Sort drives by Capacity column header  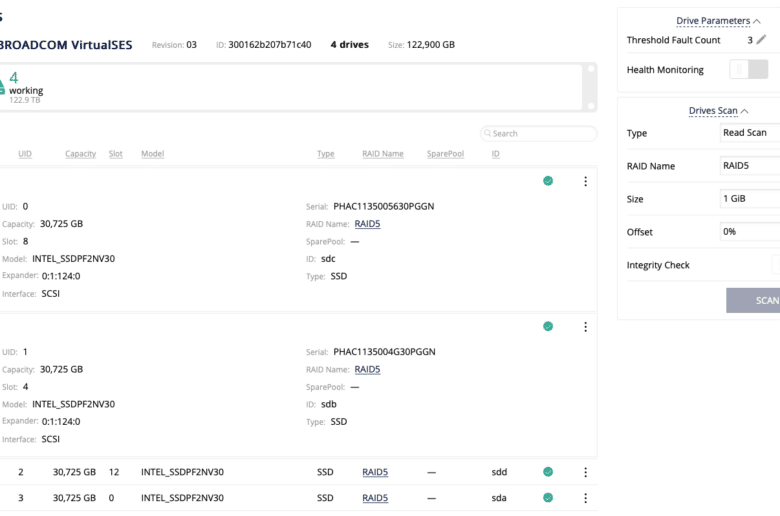pos(81,154)
